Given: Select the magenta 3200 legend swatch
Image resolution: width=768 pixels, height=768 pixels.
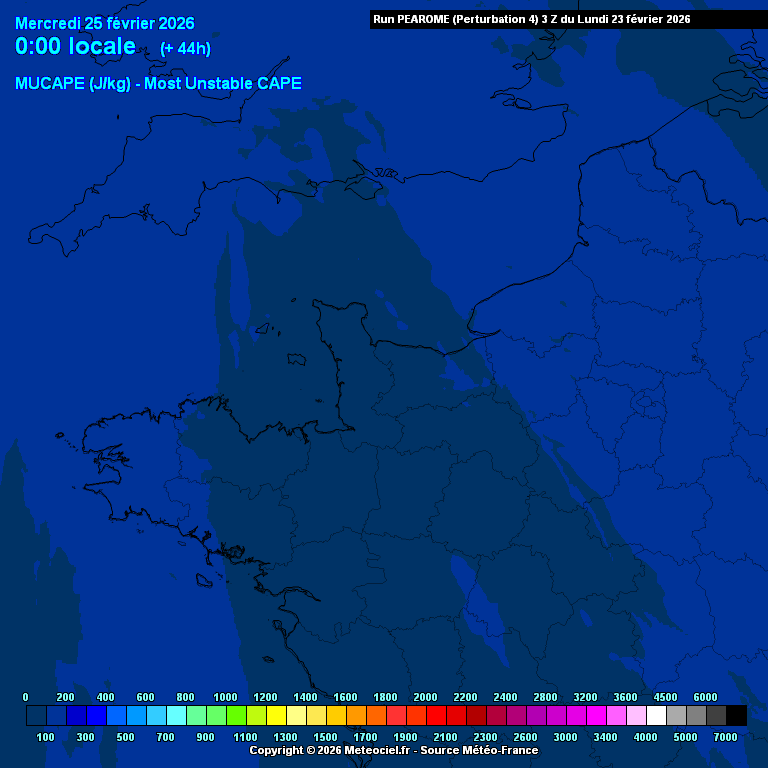Looking at the screenshot, I should (596, 716).
